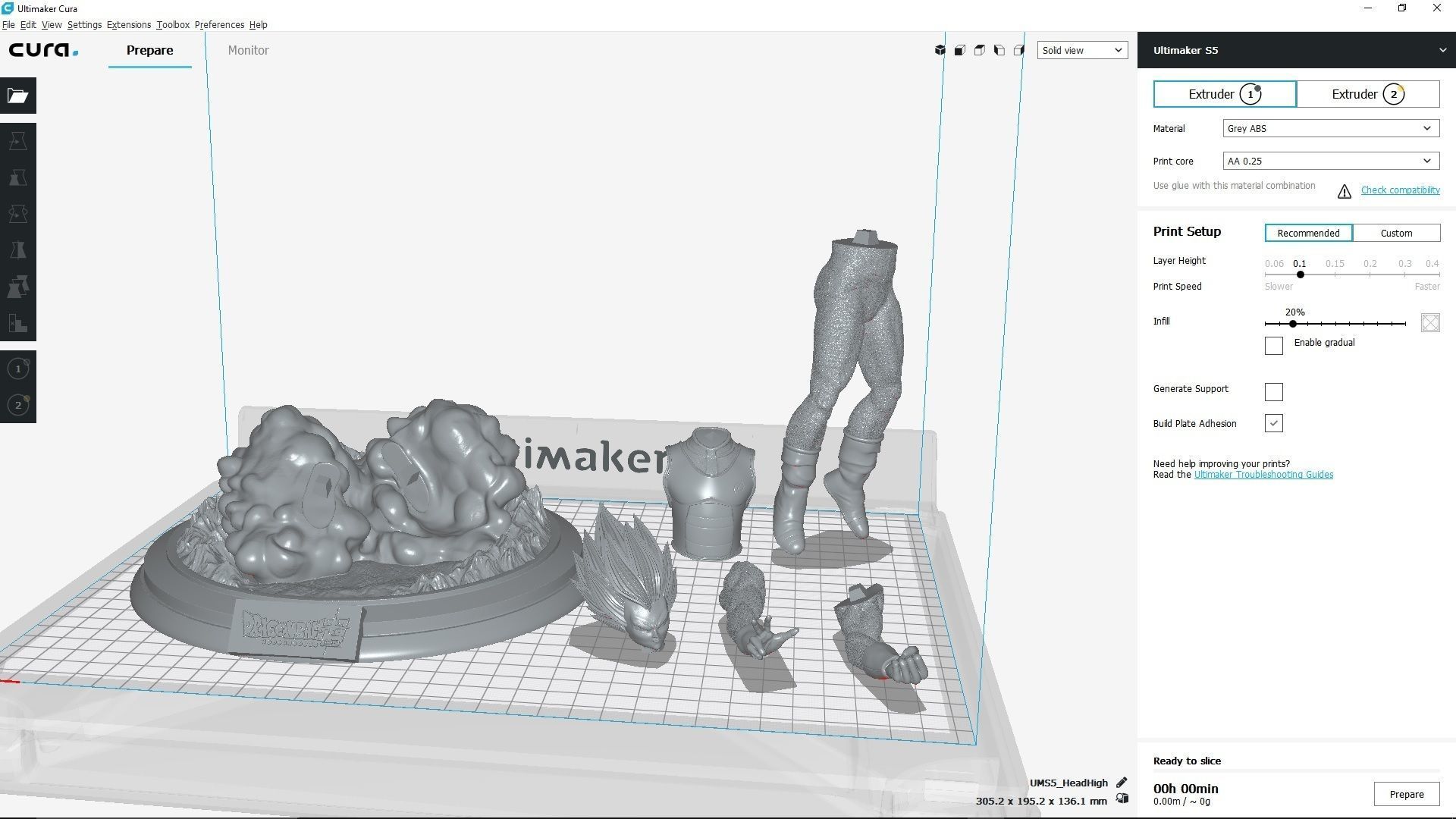
Task: Set layer height to 0.06 label
Action: (1274, 264)
